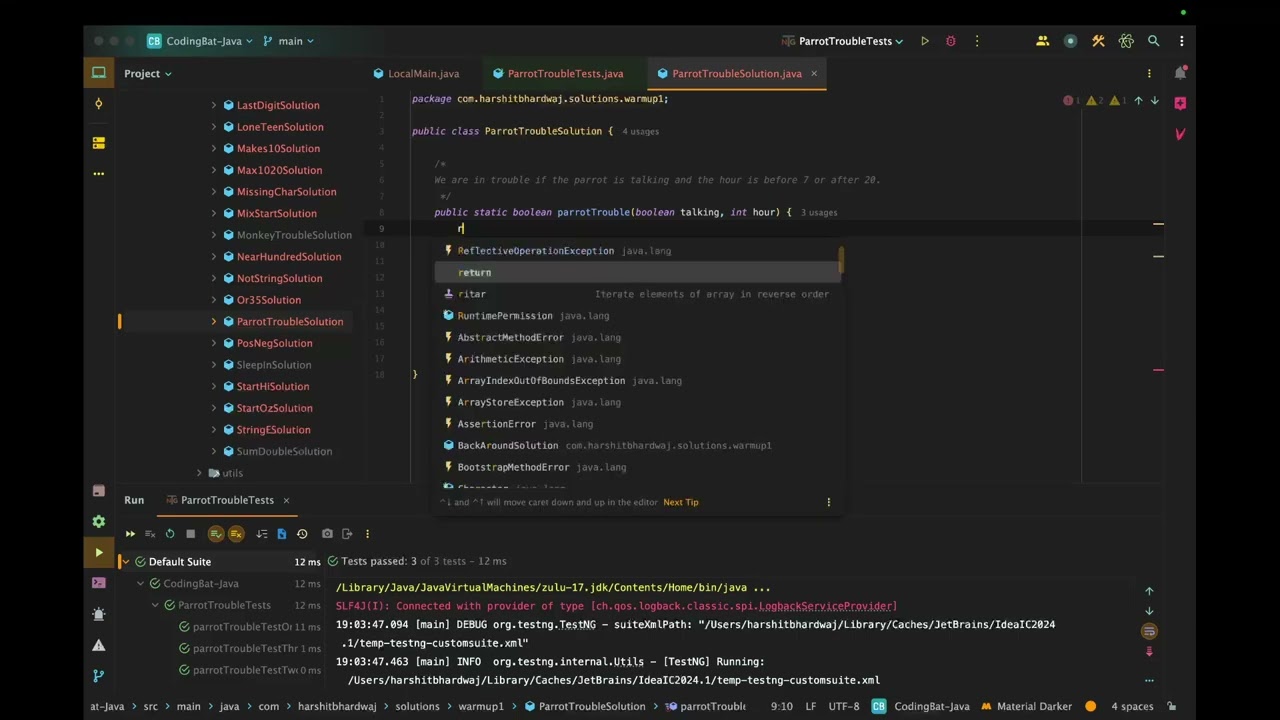
Task: Open More tool windows ellipsis in left sidebar
Action: tap(99, 174)
